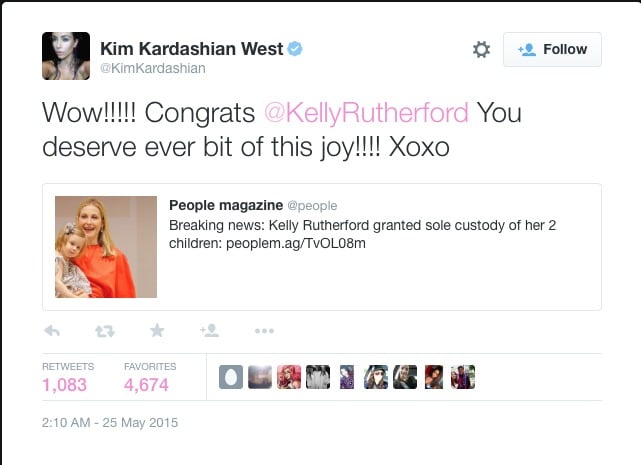Click the egg default avatar in the favoriters row

tap(231, 377)
